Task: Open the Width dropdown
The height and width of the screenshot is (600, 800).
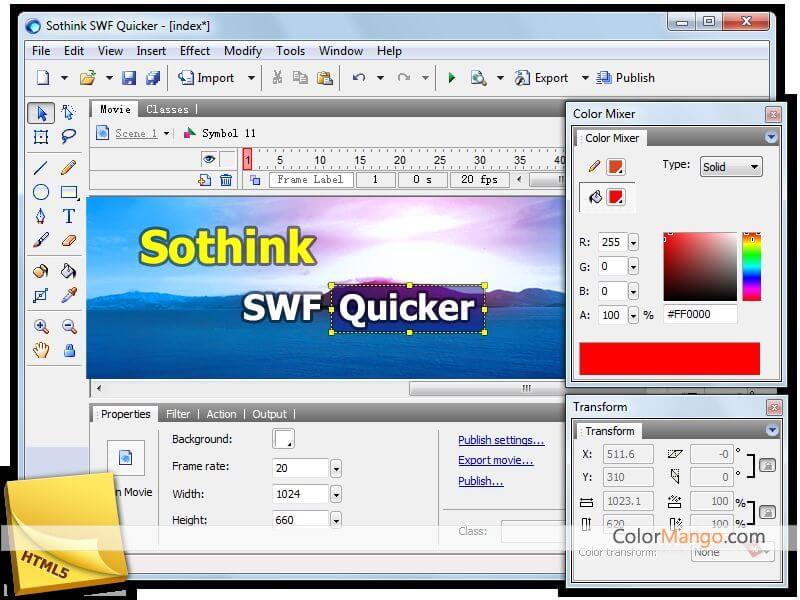Action: 336,494
